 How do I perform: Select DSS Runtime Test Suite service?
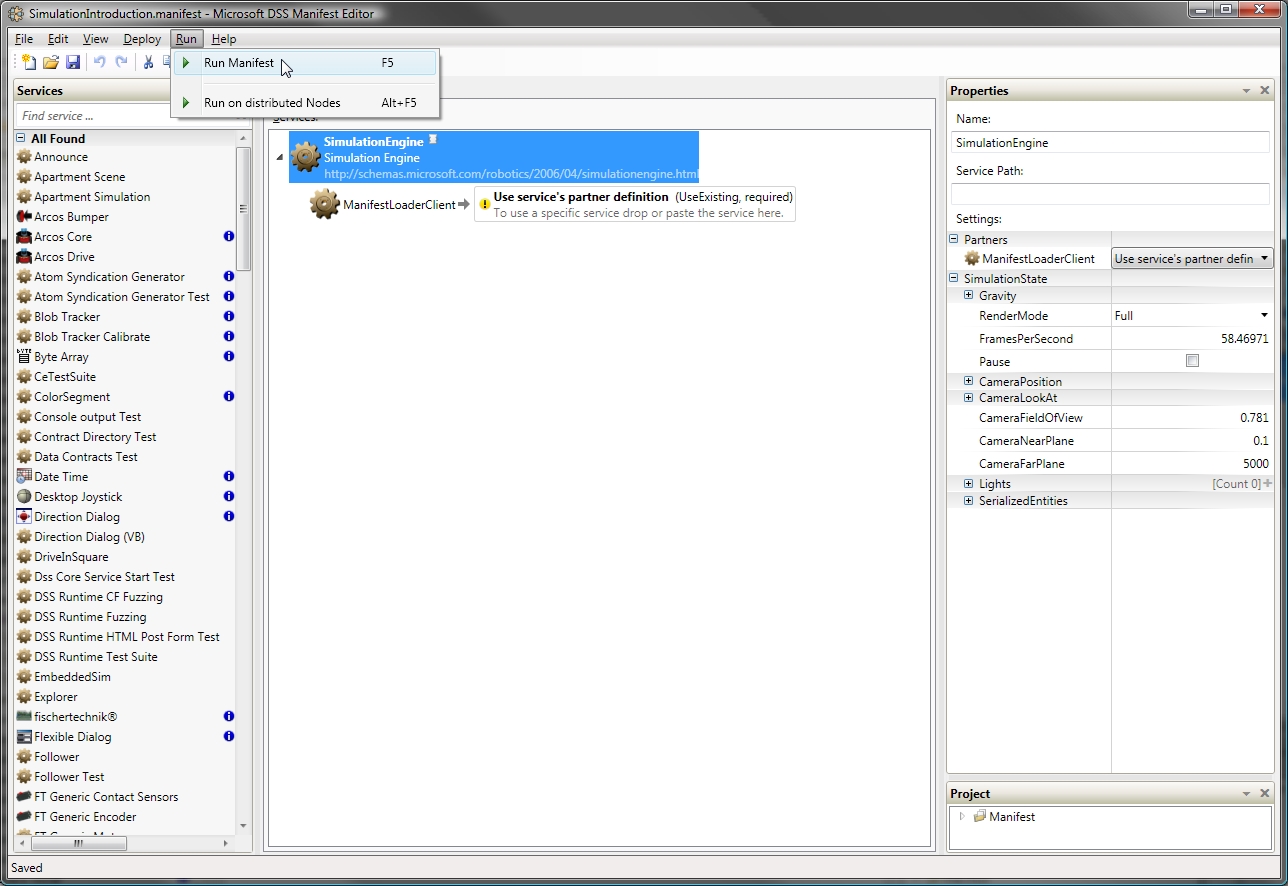tap(96, 657)
